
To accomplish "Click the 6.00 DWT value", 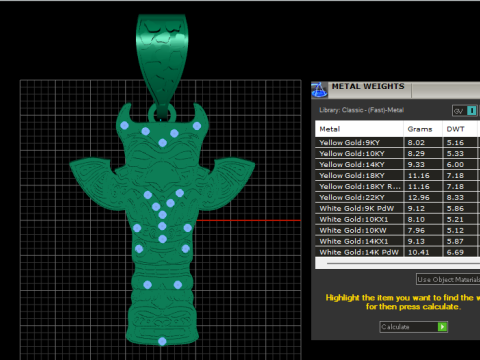I will (455, 165).
